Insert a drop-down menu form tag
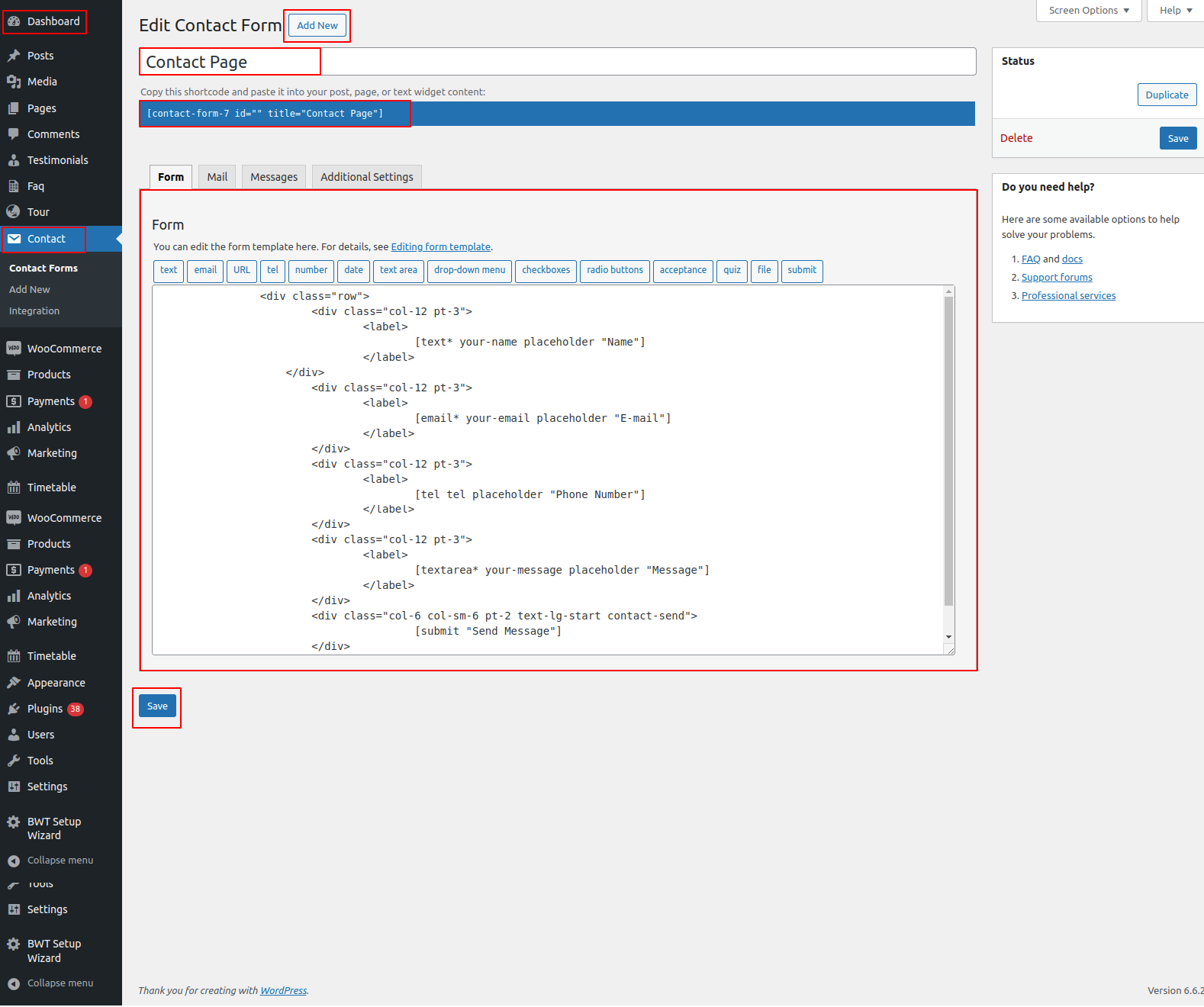 pos(469,270)
